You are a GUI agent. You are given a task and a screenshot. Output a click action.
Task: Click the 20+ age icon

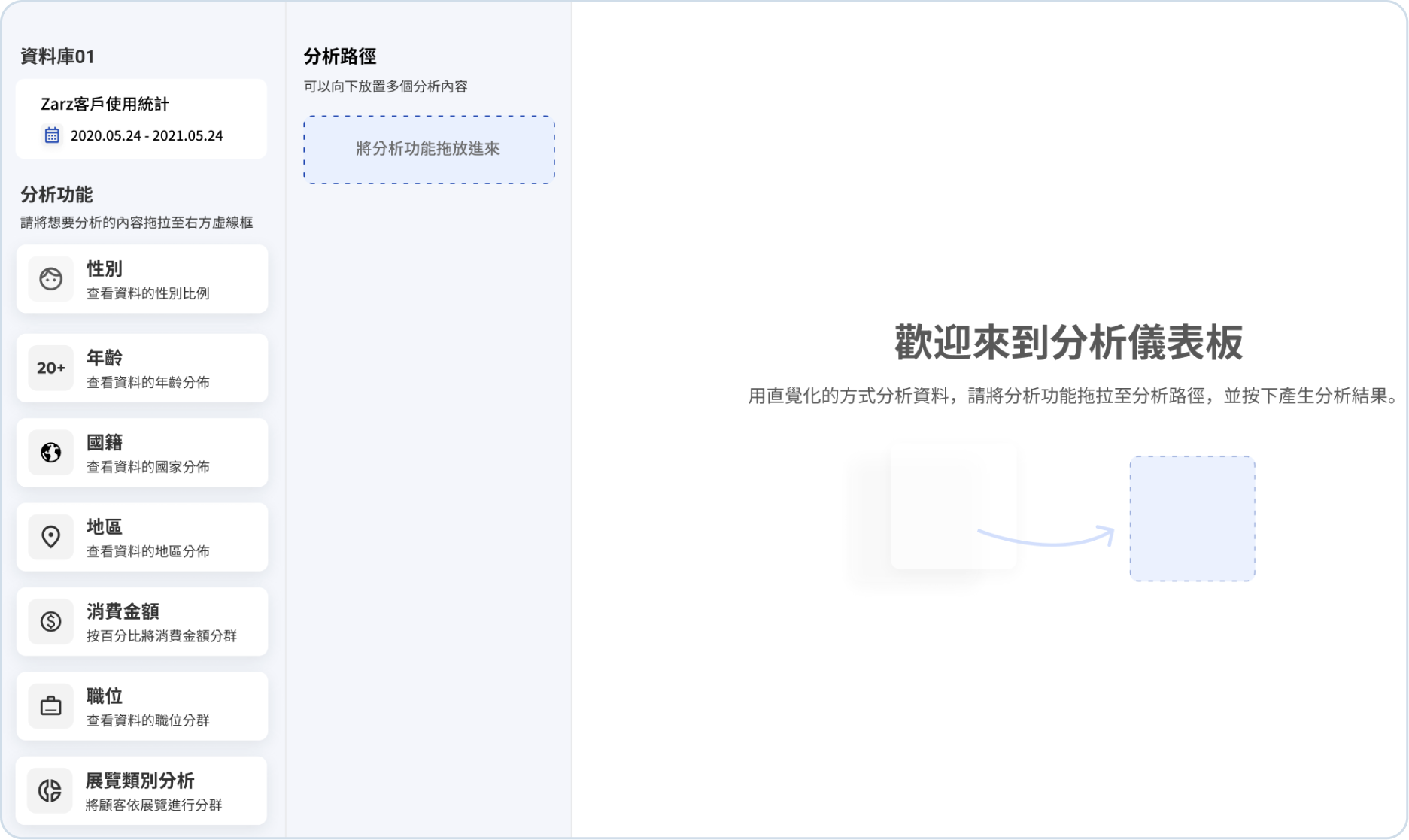[50, 368]
